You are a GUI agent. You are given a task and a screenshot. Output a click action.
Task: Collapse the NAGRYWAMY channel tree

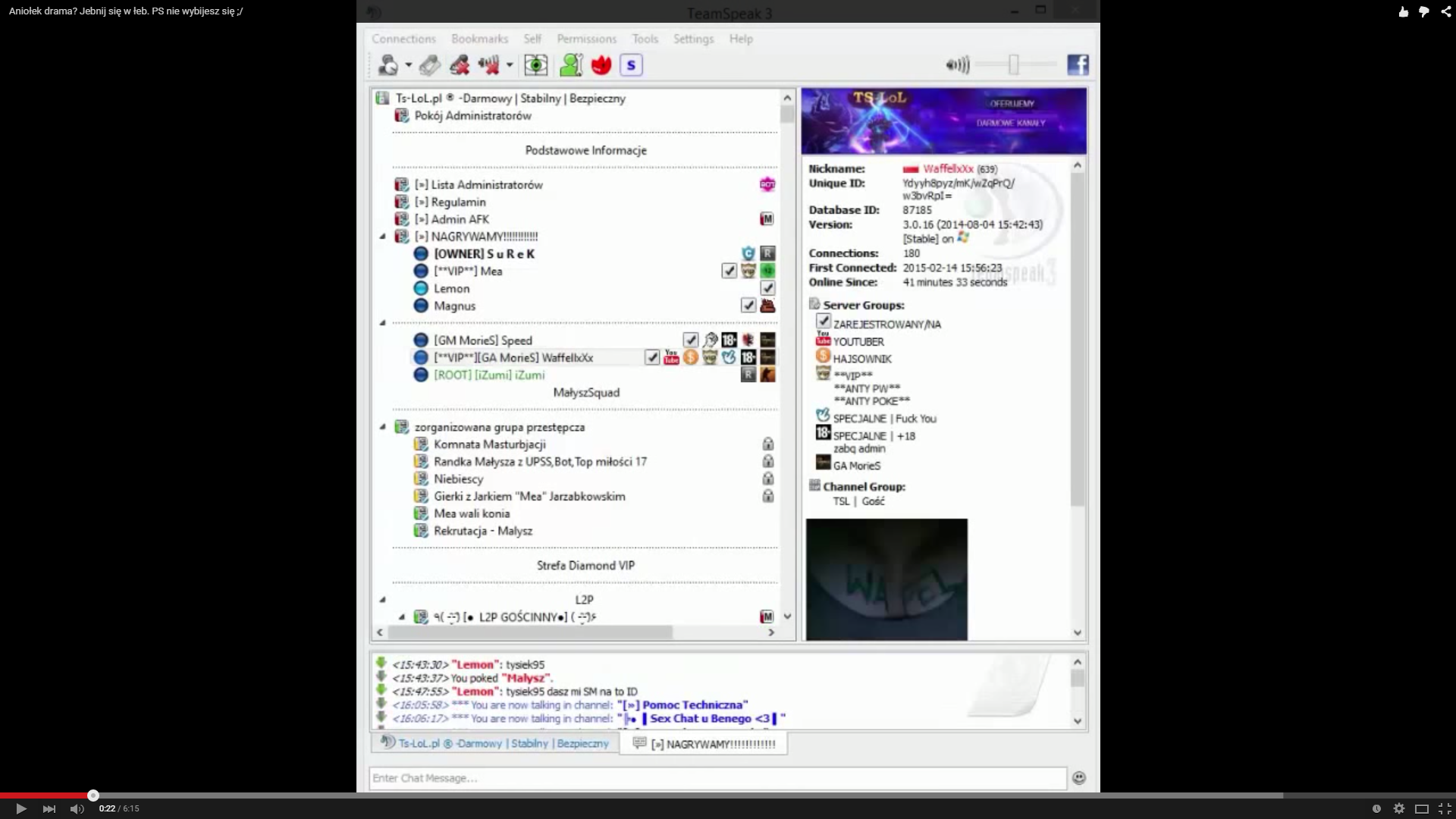click(x=382, y=237)
